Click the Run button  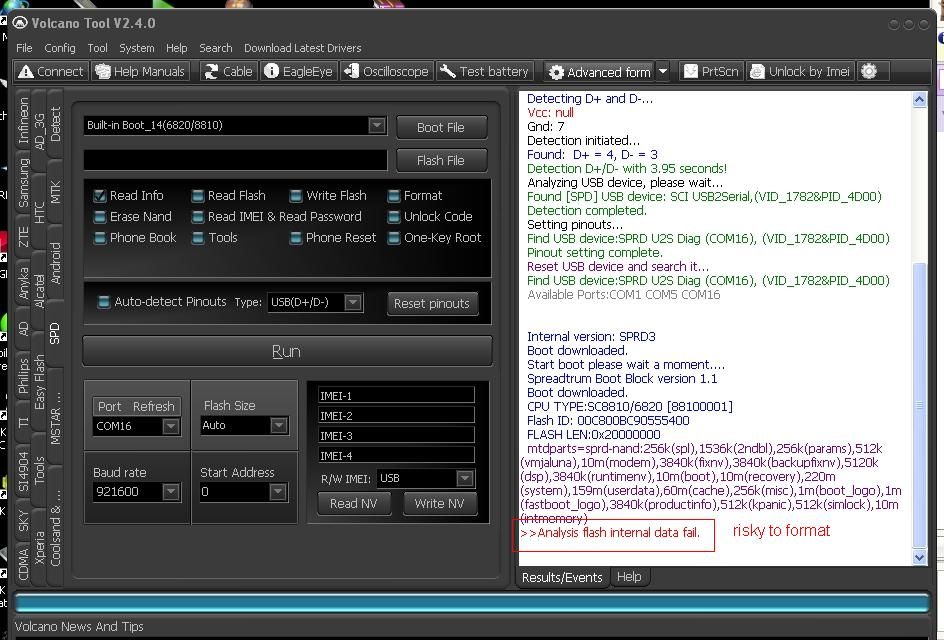pos(287,351)
